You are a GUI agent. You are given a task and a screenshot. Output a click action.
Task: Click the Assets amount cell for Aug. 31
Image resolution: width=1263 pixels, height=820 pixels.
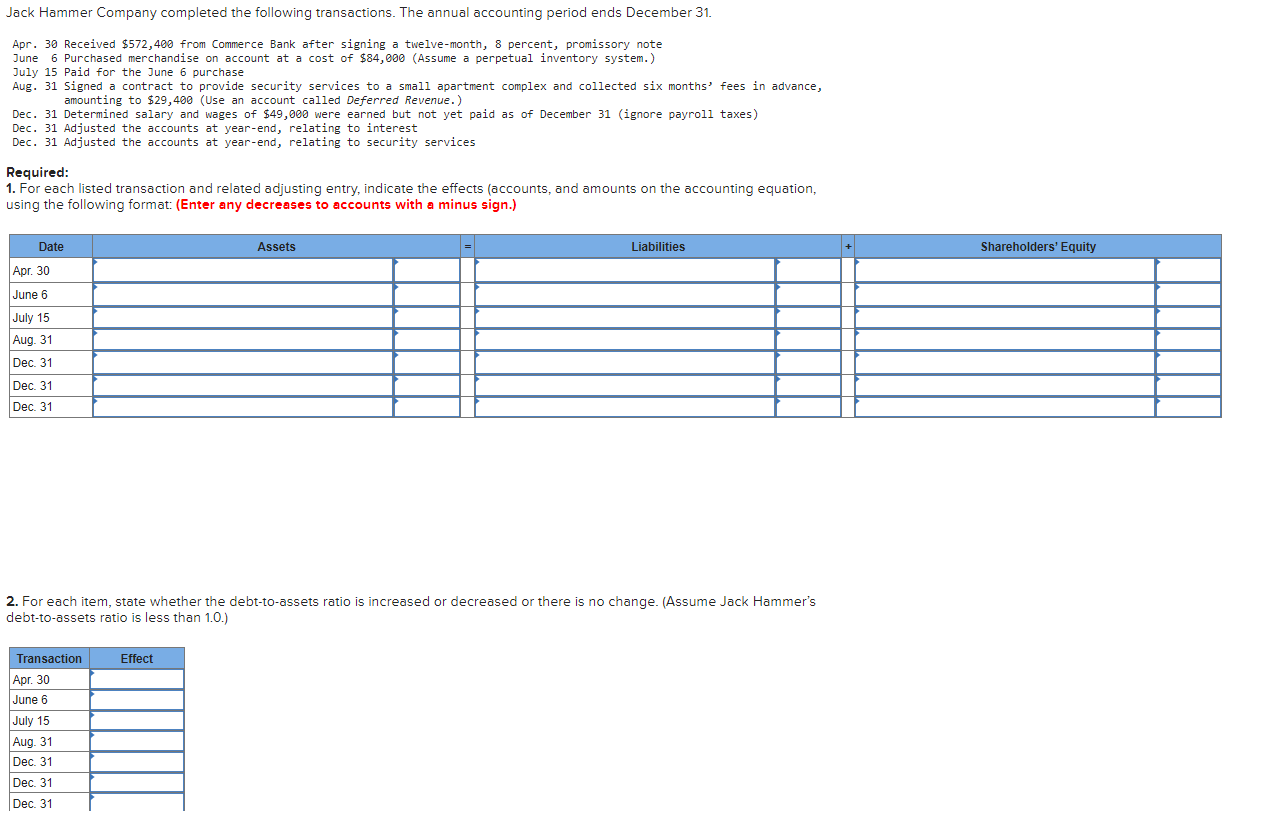425,339
